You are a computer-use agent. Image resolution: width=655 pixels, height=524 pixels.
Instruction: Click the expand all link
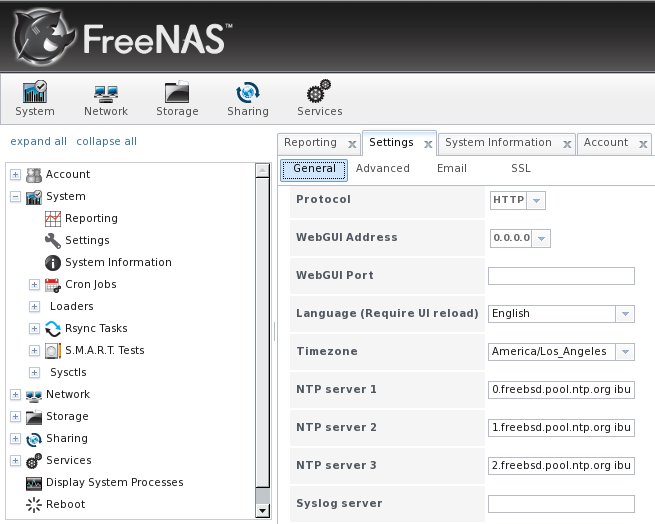[x=38, y=141]
